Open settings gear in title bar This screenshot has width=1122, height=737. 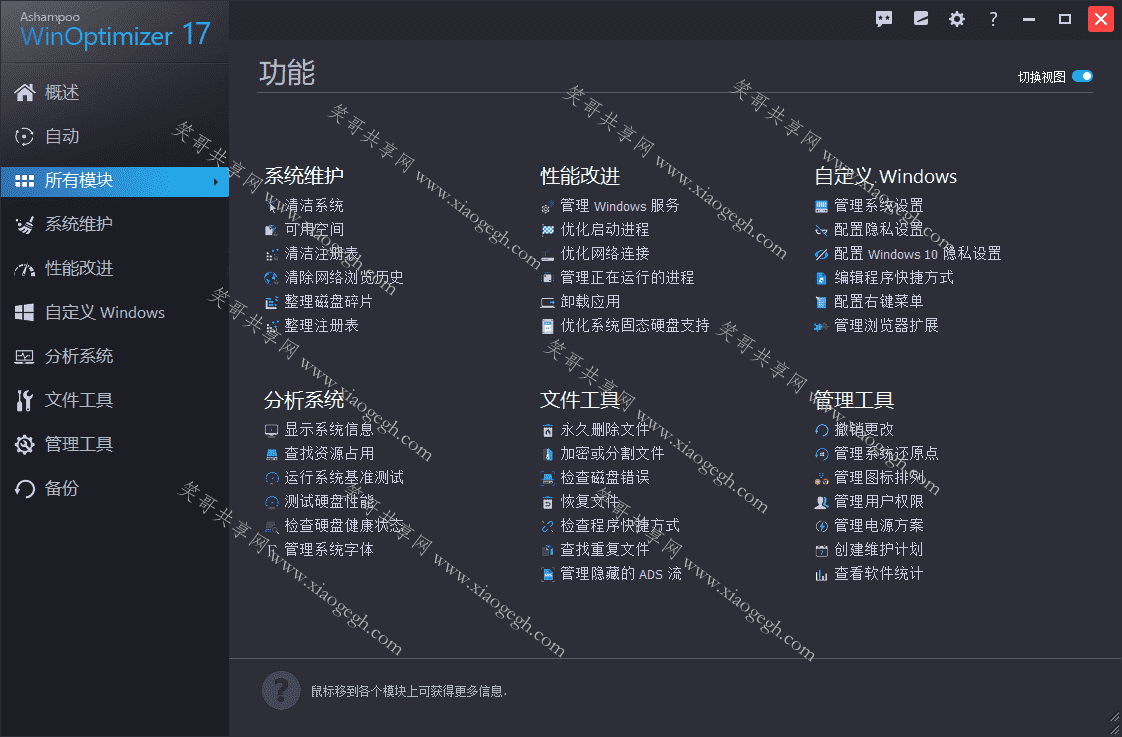[957, 19]
